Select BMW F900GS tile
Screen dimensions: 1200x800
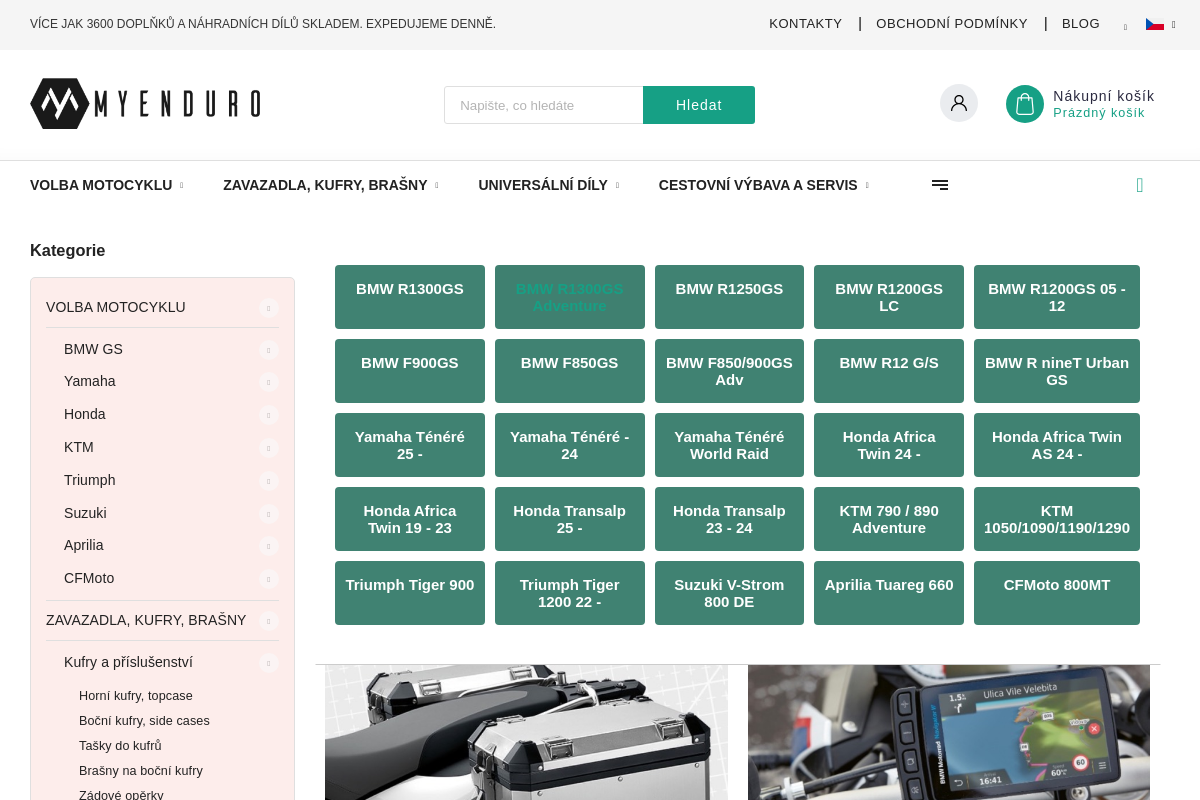(410, 371)
